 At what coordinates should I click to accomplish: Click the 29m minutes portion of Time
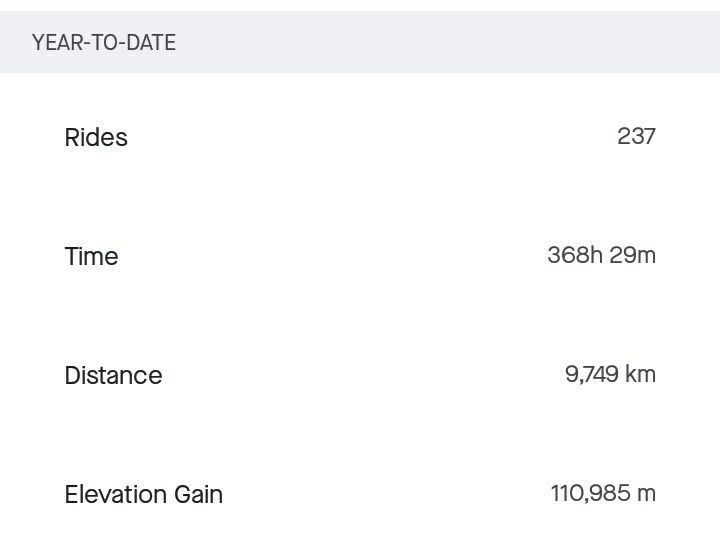(633, 255)
